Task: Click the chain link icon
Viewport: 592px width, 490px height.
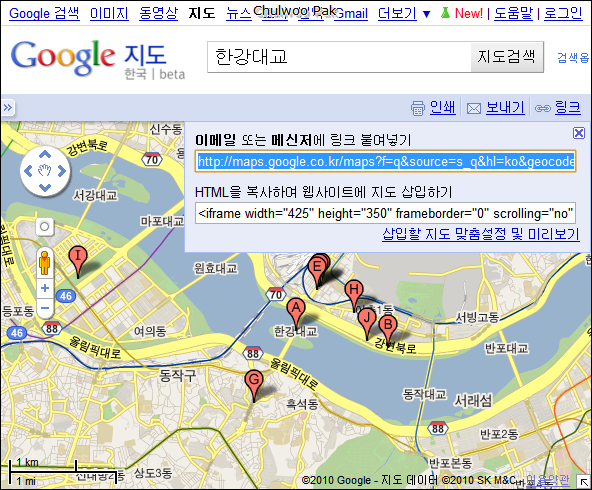Action: pos(543,109)
